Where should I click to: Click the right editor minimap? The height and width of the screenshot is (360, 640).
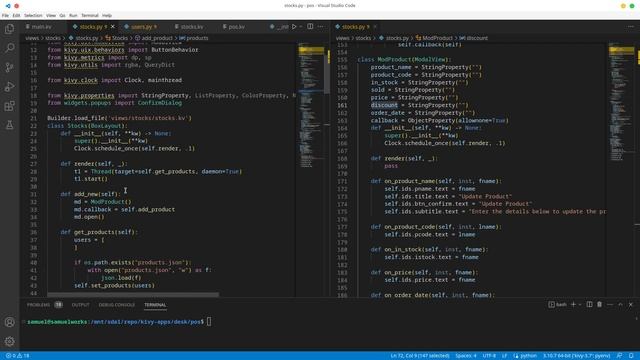tap(622, 169)
